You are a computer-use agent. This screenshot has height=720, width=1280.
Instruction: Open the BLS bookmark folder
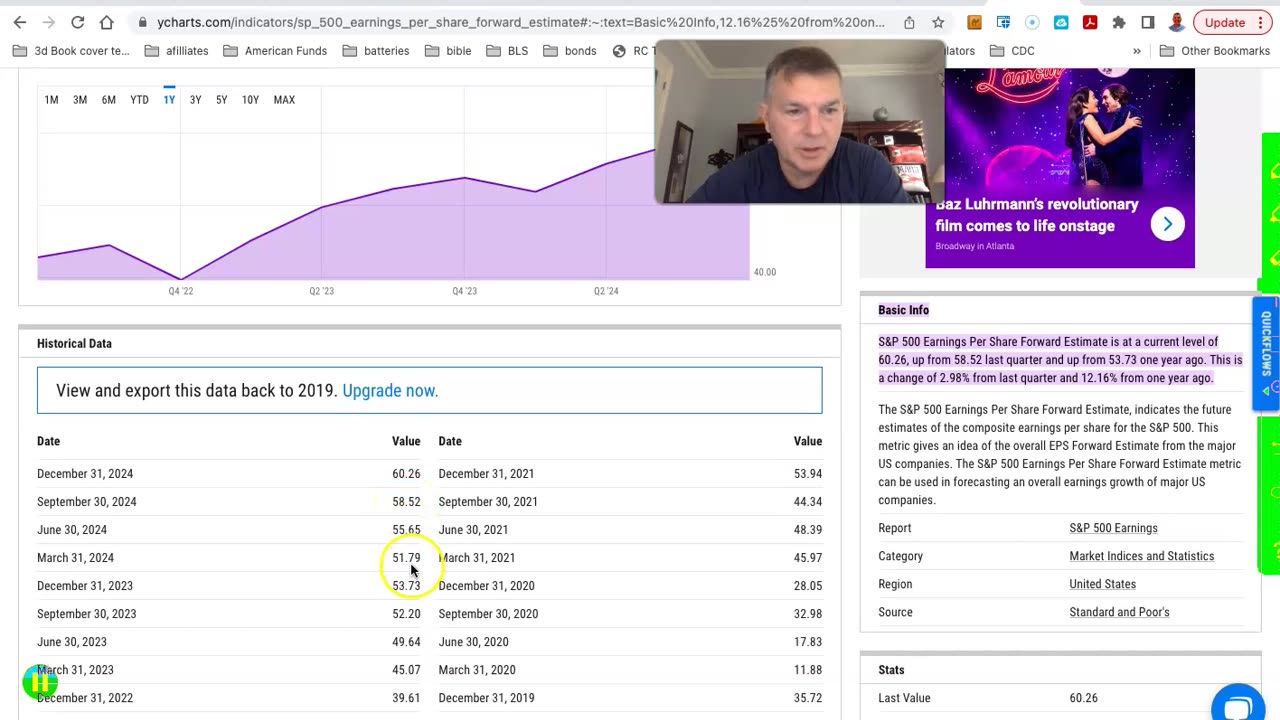507,51
